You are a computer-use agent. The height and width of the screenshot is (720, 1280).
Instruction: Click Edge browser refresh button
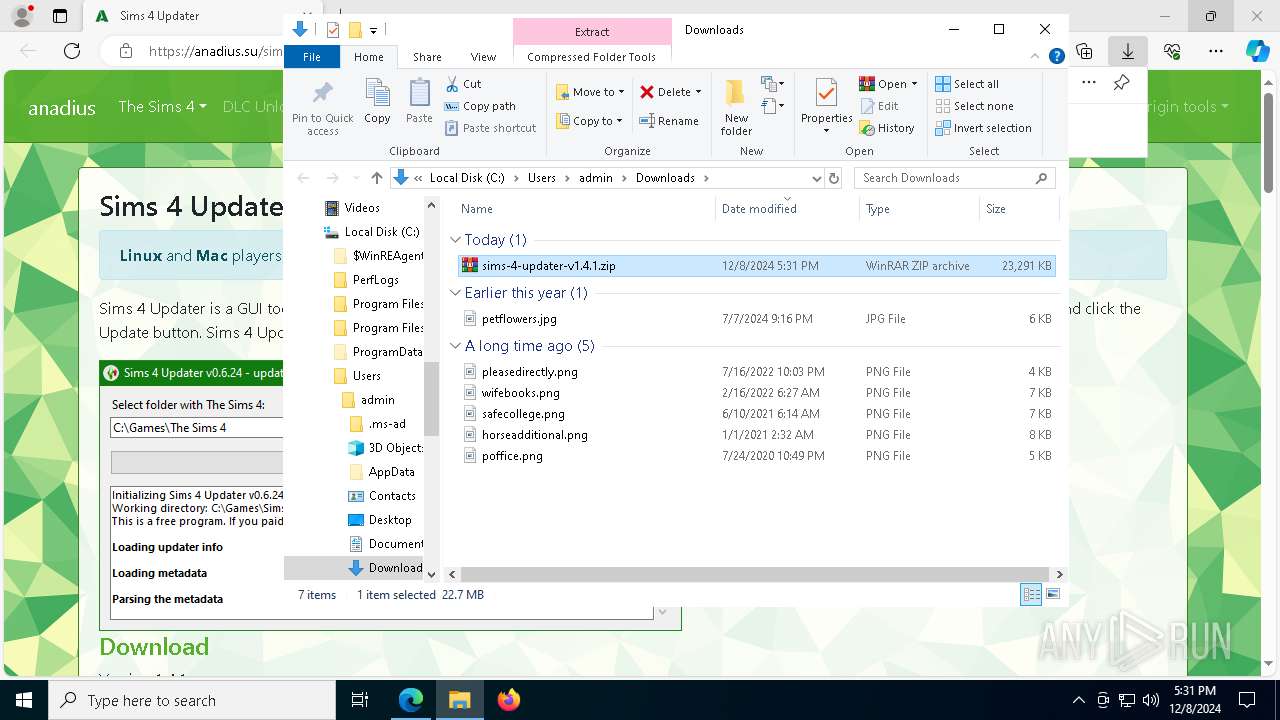[x=72, y=51]
